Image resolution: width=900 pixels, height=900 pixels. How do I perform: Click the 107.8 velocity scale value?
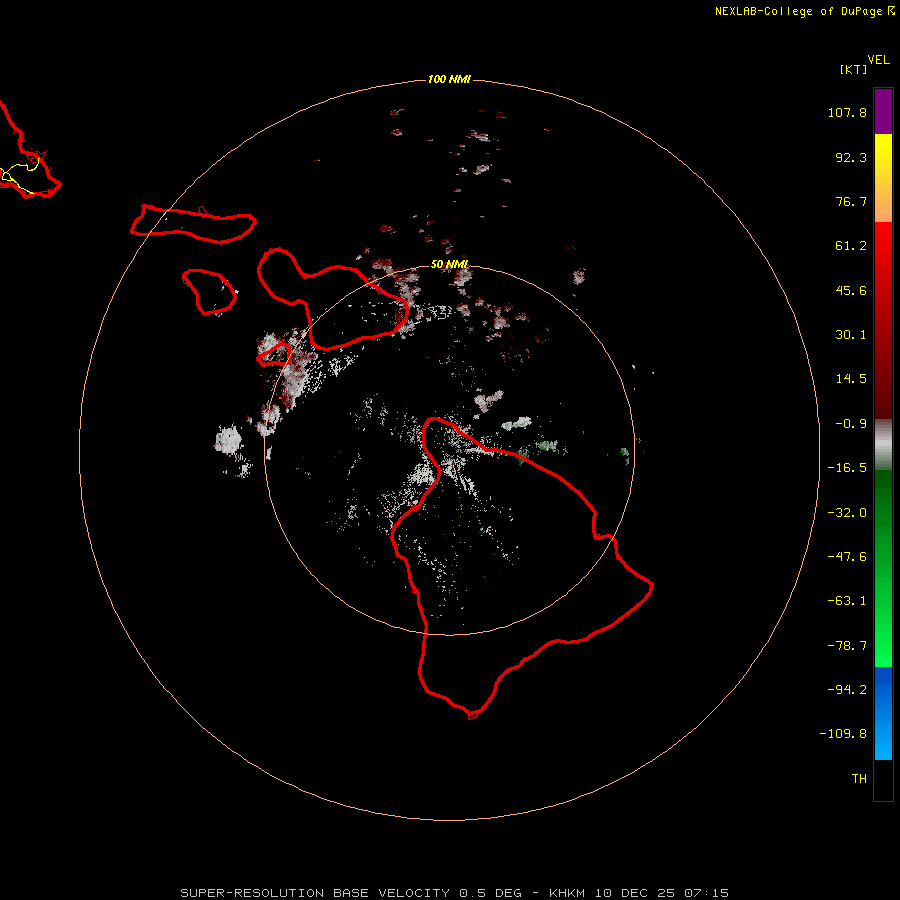click(847, 112)
